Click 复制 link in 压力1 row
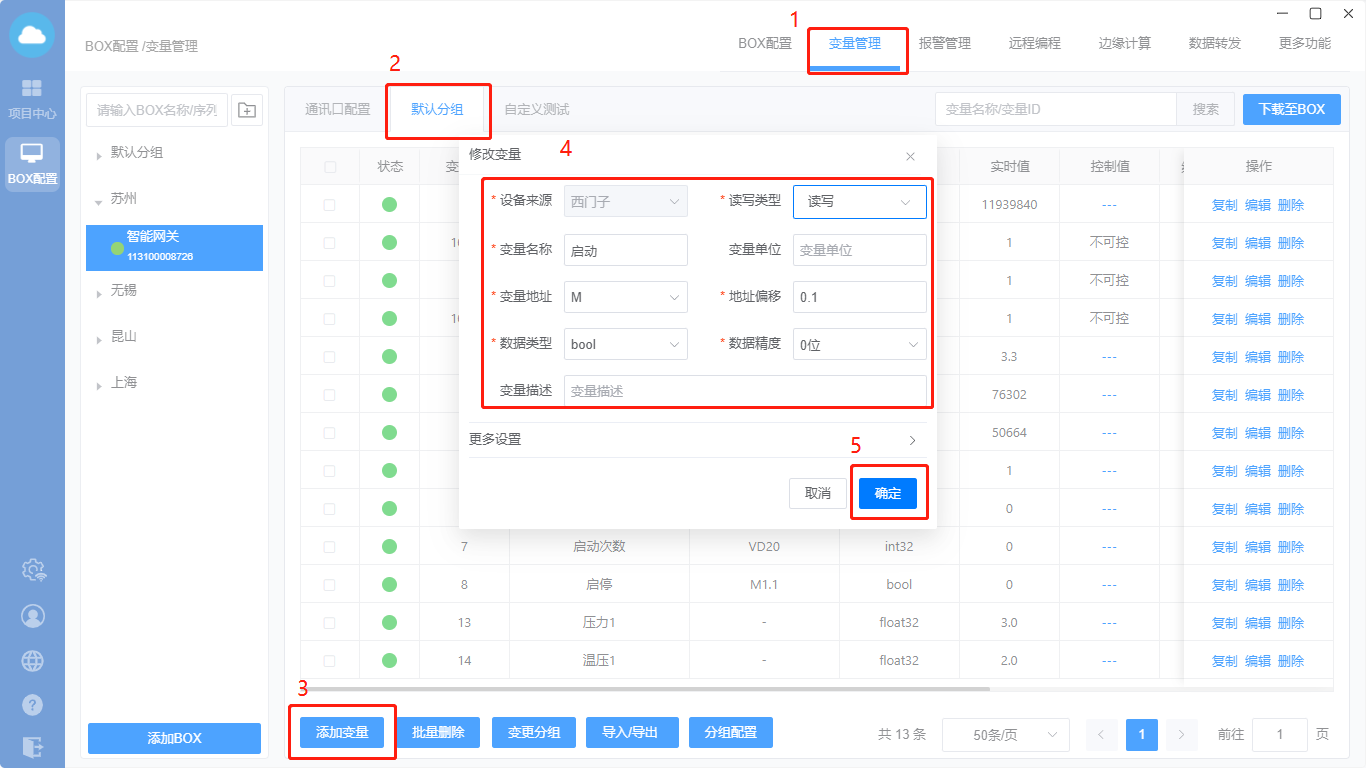The image size is (1366, 768). point(1225,623)
